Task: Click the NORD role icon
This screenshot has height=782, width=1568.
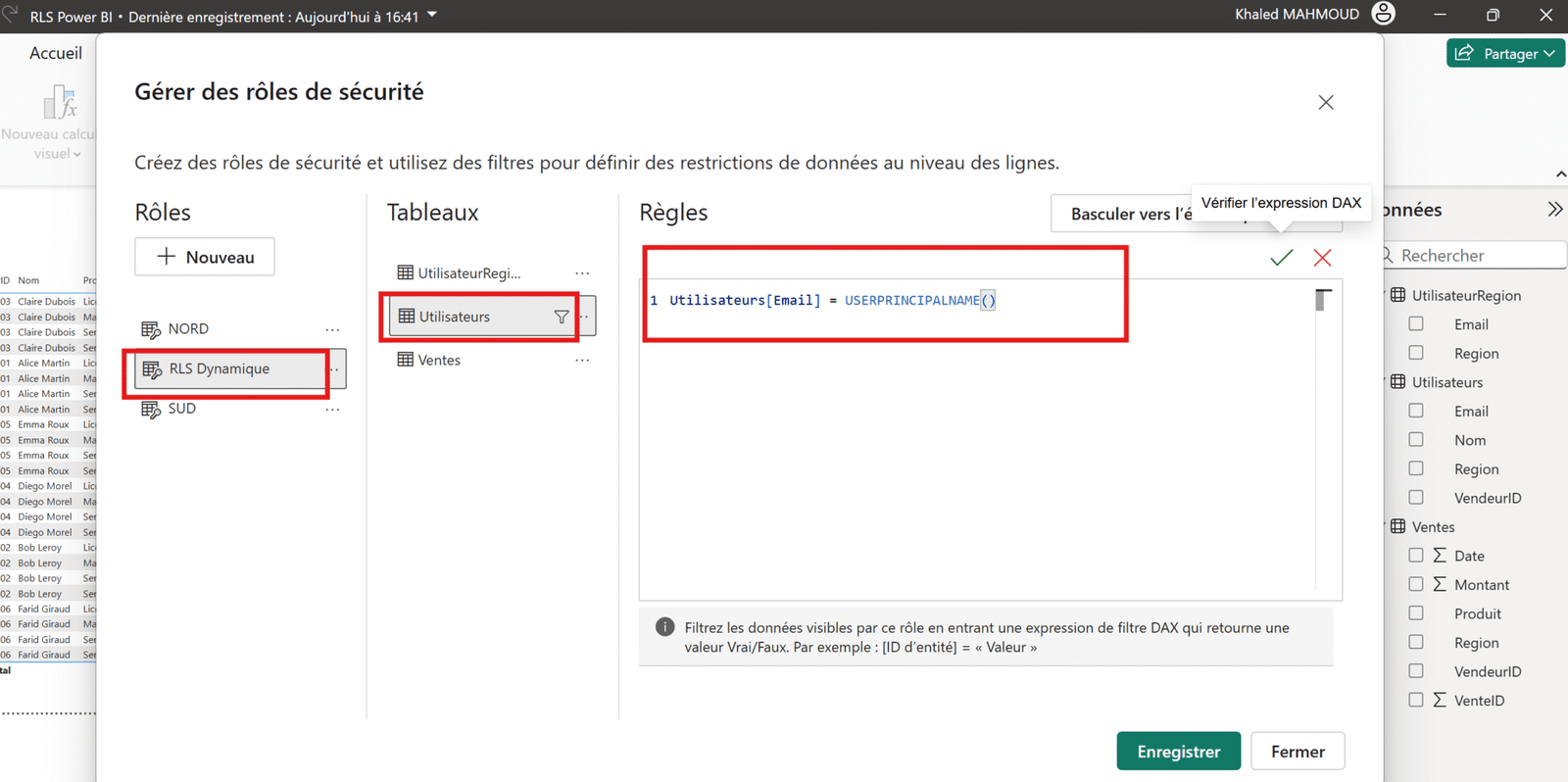Action: click(151, 329)
